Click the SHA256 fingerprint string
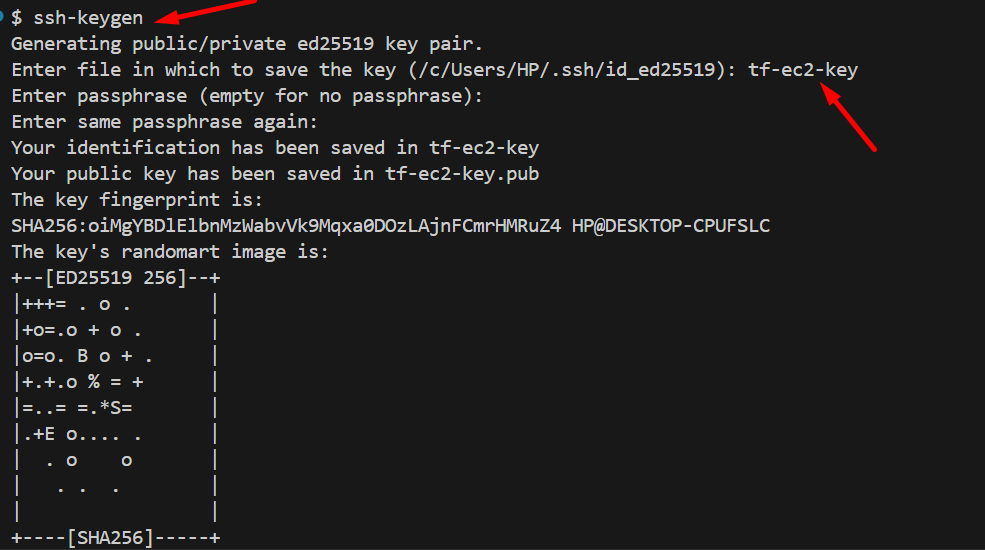The image size is (985, 550). click(285, 226)
